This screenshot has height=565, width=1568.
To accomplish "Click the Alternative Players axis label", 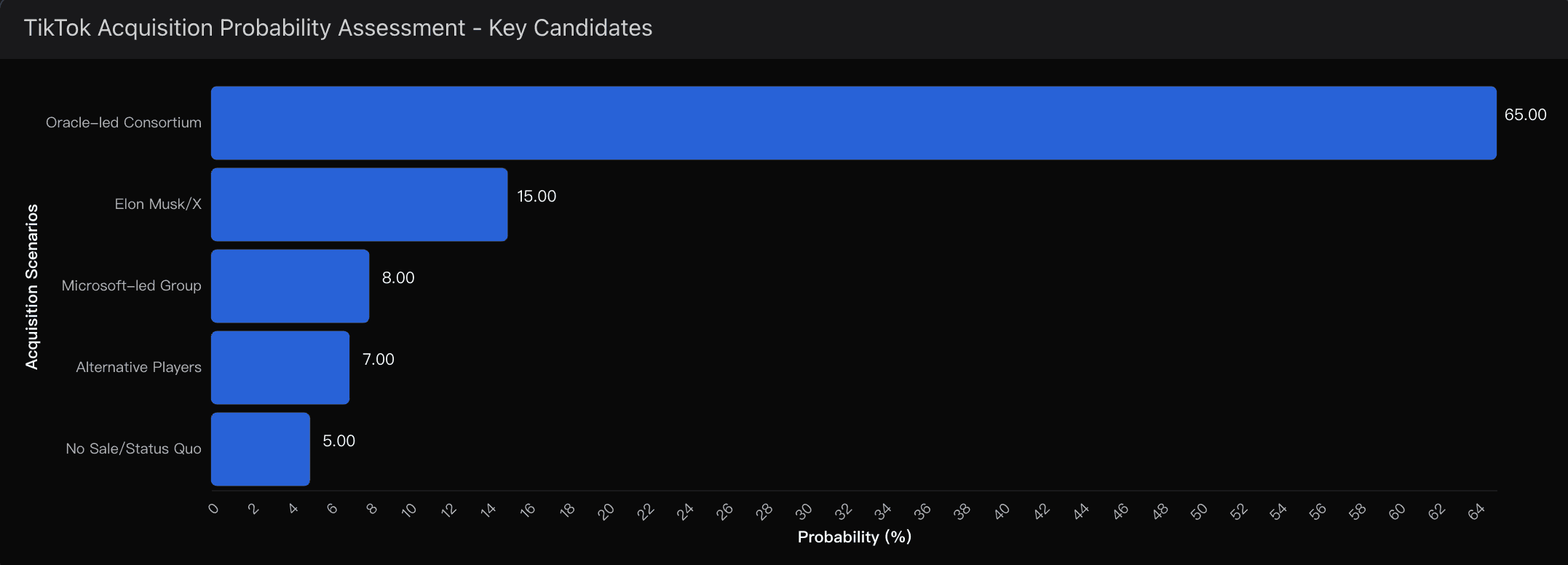I will click(139, 367).
